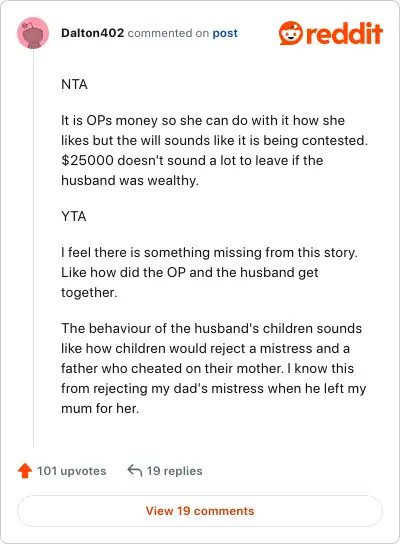Click the Reddit Snoo mascot logo
The height and width of the screenshot is (544, 400).
click(x=291, y=33)
